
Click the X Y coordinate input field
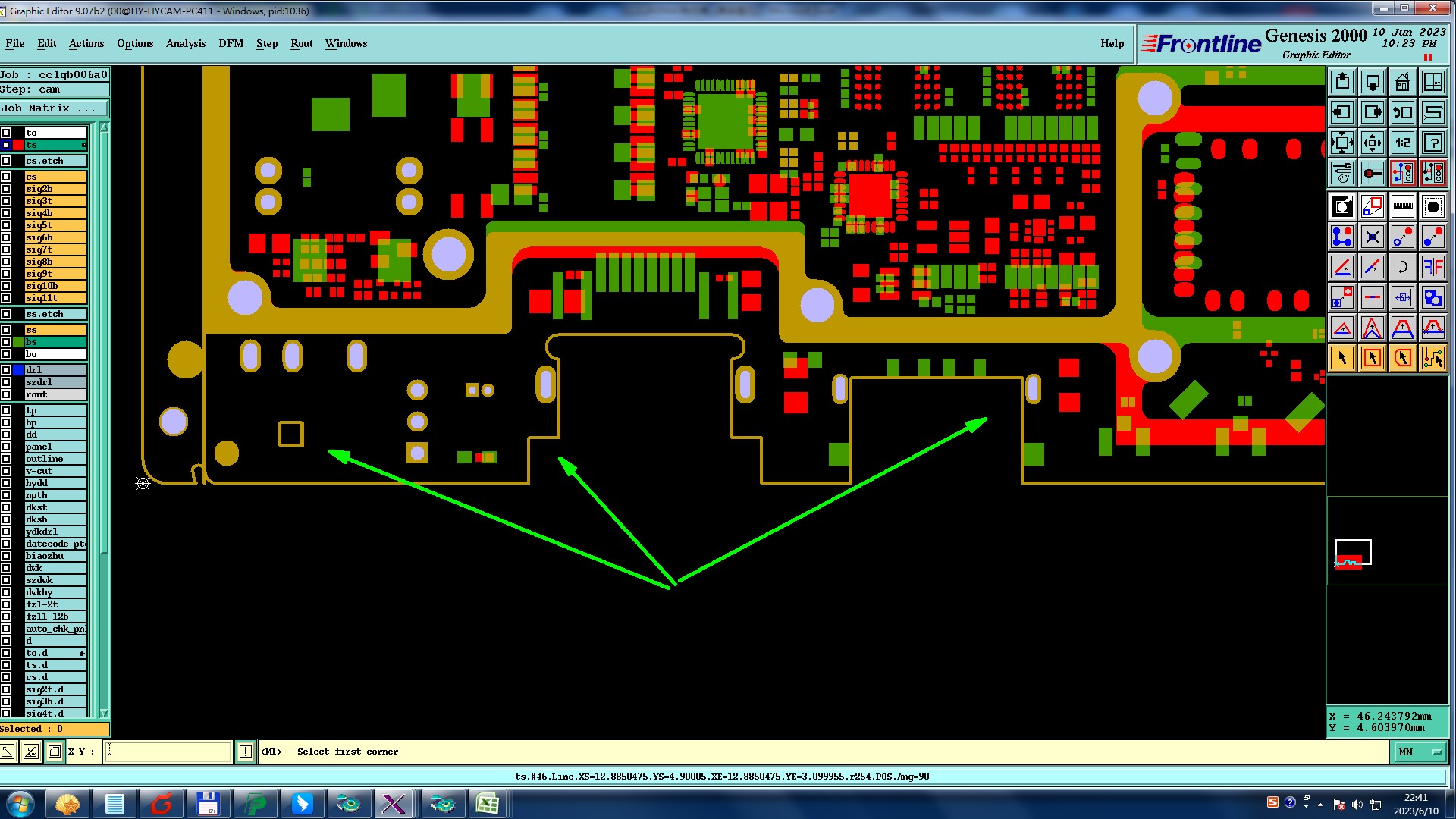tap(168, 752)
